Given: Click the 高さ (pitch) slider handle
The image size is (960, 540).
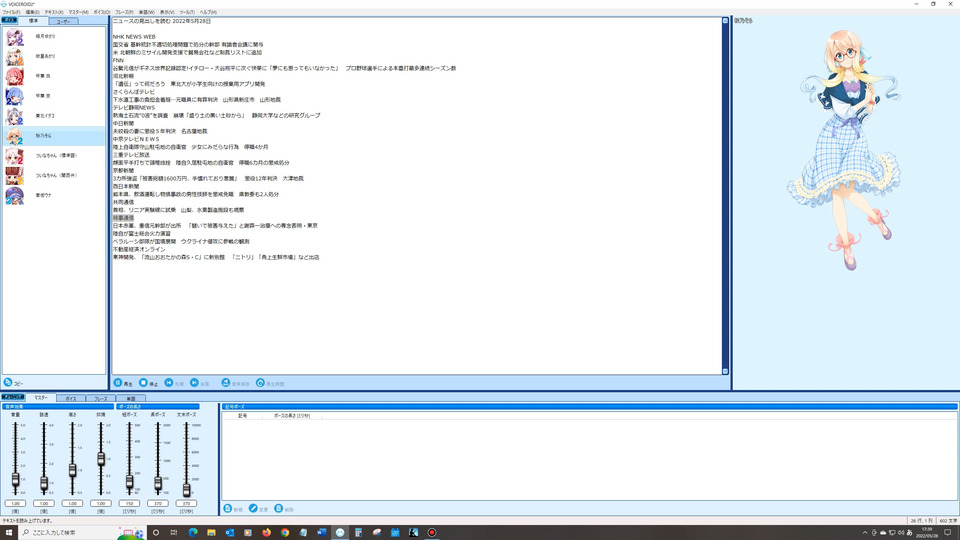Looking at the screenshot, I should 72,470.
